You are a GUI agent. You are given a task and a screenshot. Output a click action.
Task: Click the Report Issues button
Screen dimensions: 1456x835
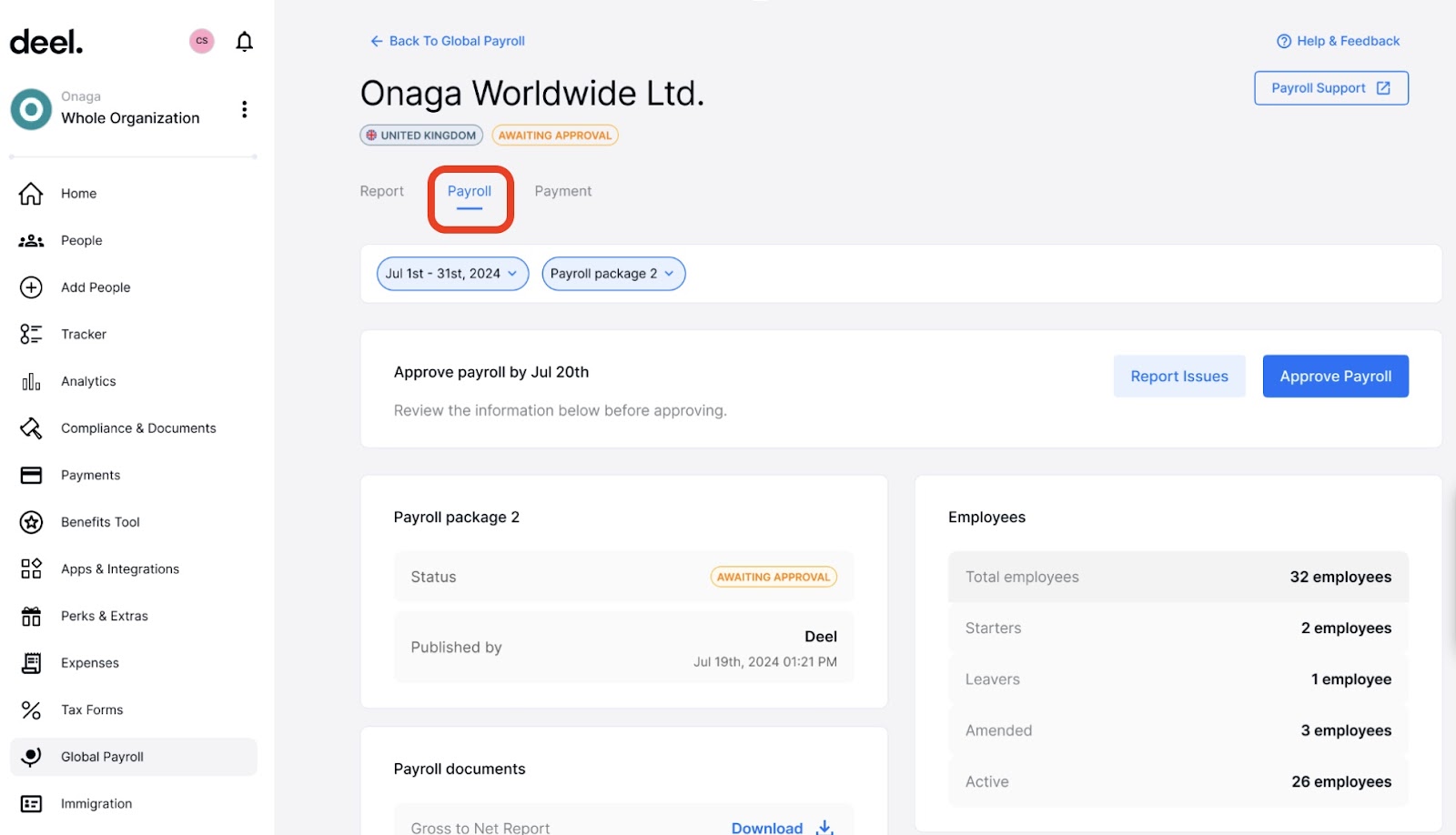(x=1179, y=376)
